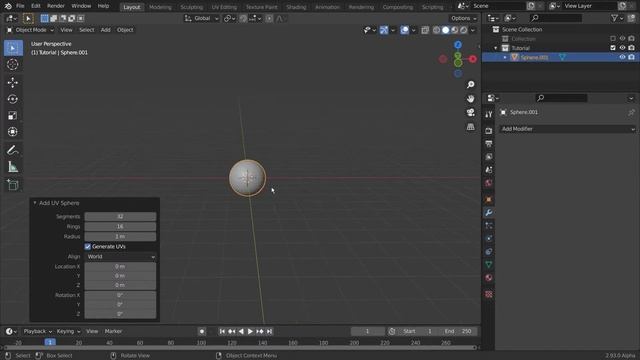Switch to the Shading workspace tab
The width and height of the screenshot is (640, 360).
click(296, 7)
